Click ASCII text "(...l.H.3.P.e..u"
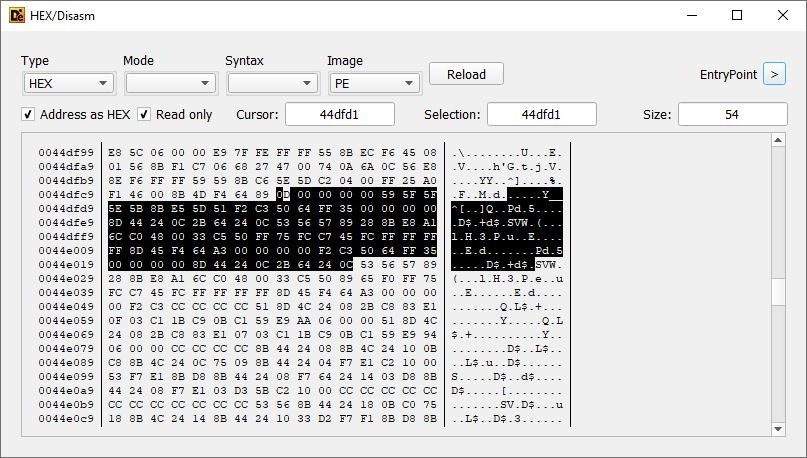 coord(507,278)
